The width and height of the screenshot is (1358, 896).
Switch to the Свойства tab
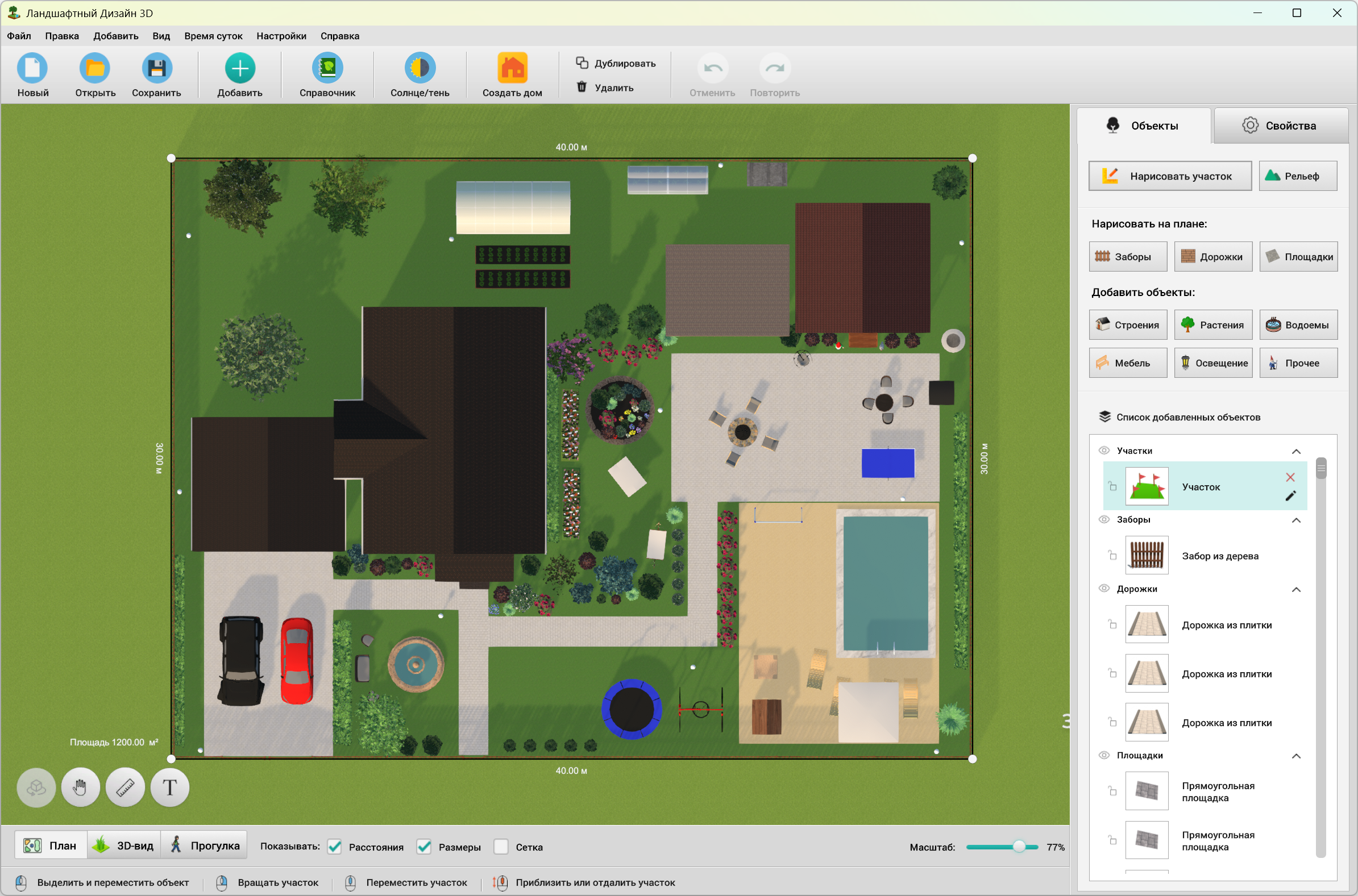point(1280,126)
